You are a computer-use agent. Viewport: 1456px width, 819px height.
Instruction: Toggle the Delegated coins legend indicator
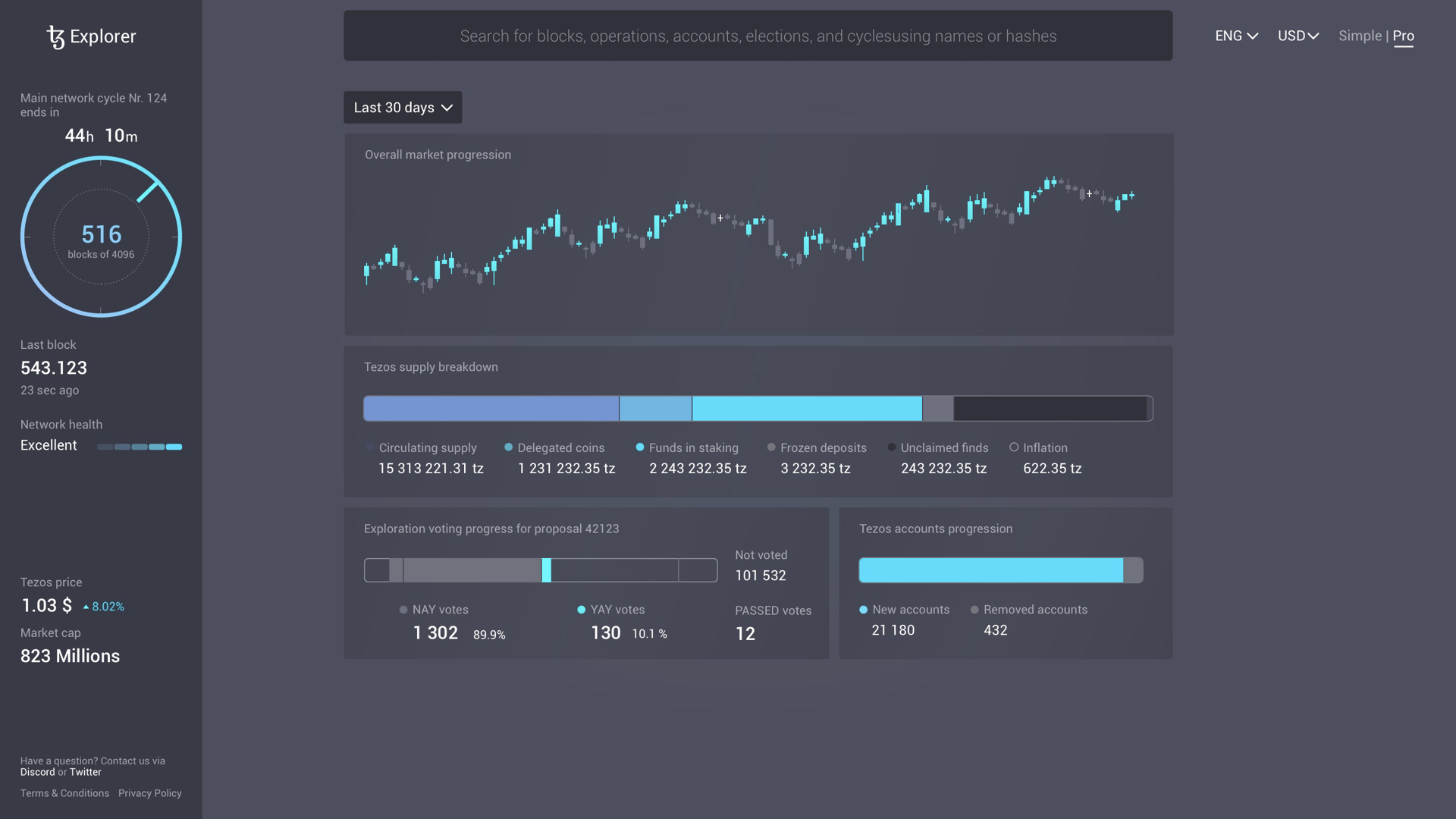[509, 447]
